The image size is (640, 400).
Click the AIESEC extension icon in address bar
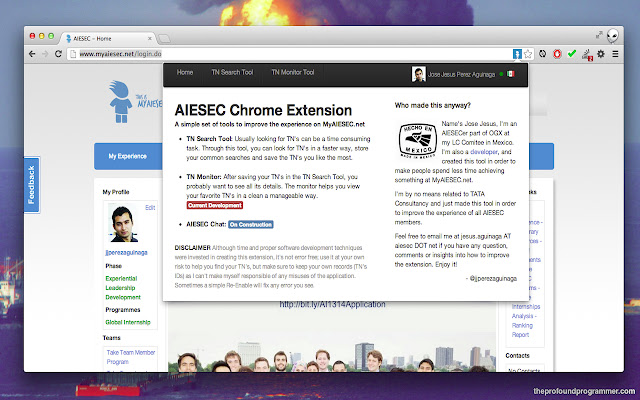517,54
